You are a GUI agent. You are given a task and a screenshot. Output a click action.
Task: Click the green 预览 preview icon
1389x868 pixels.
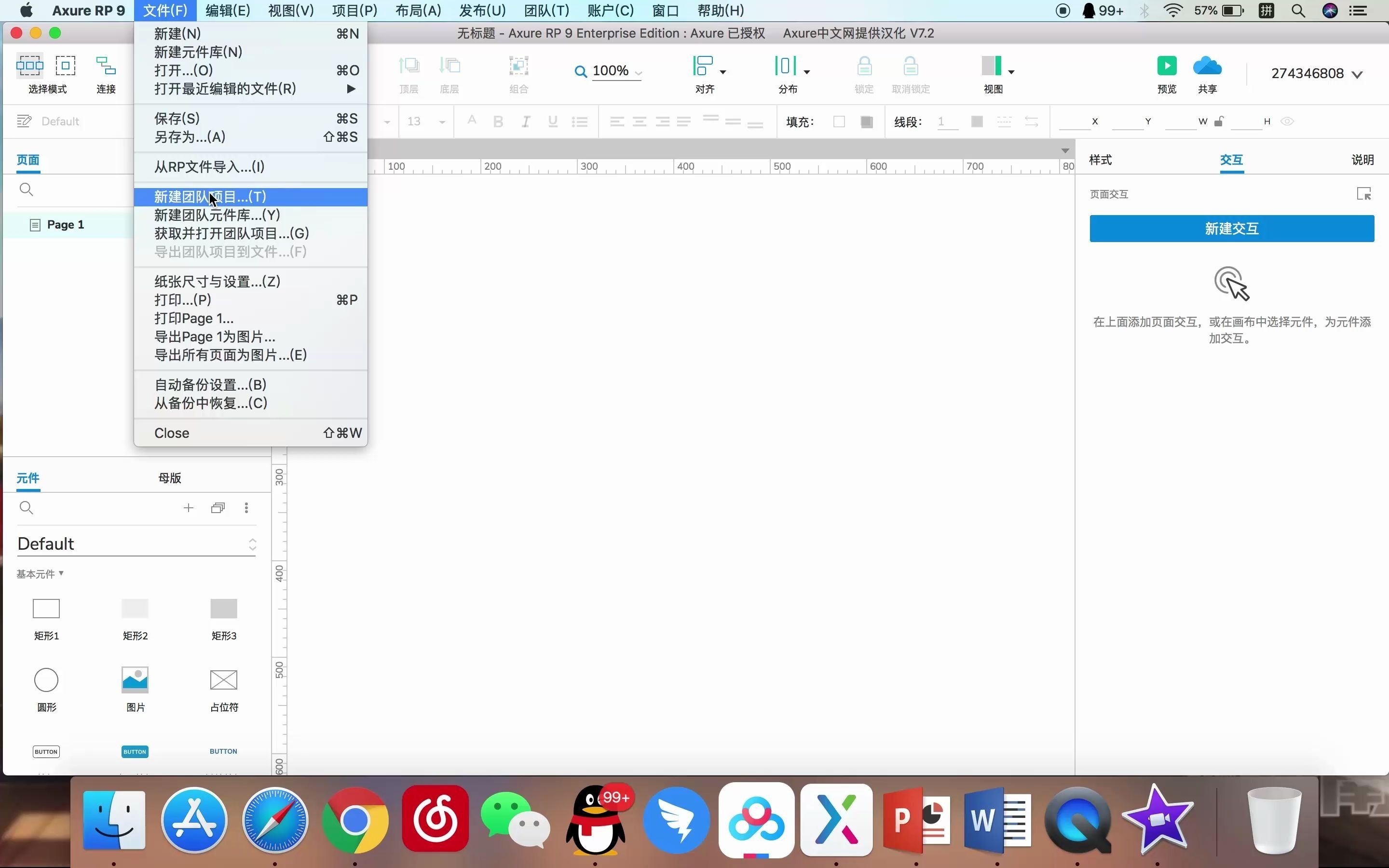1167,66
